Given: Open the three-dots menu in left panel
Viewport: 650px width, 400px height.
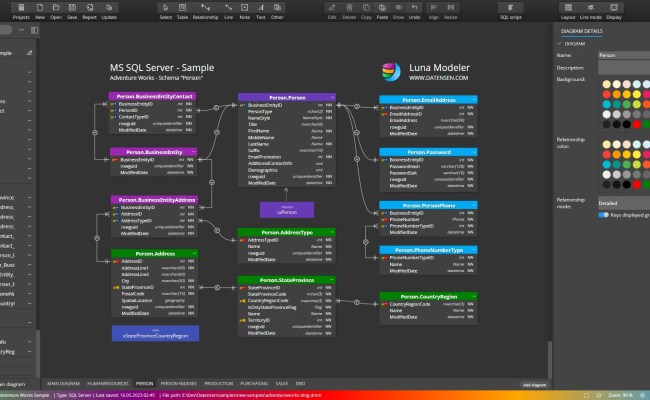Looking at the screenshot, I should pyautogui.click(x=21, y=30).
